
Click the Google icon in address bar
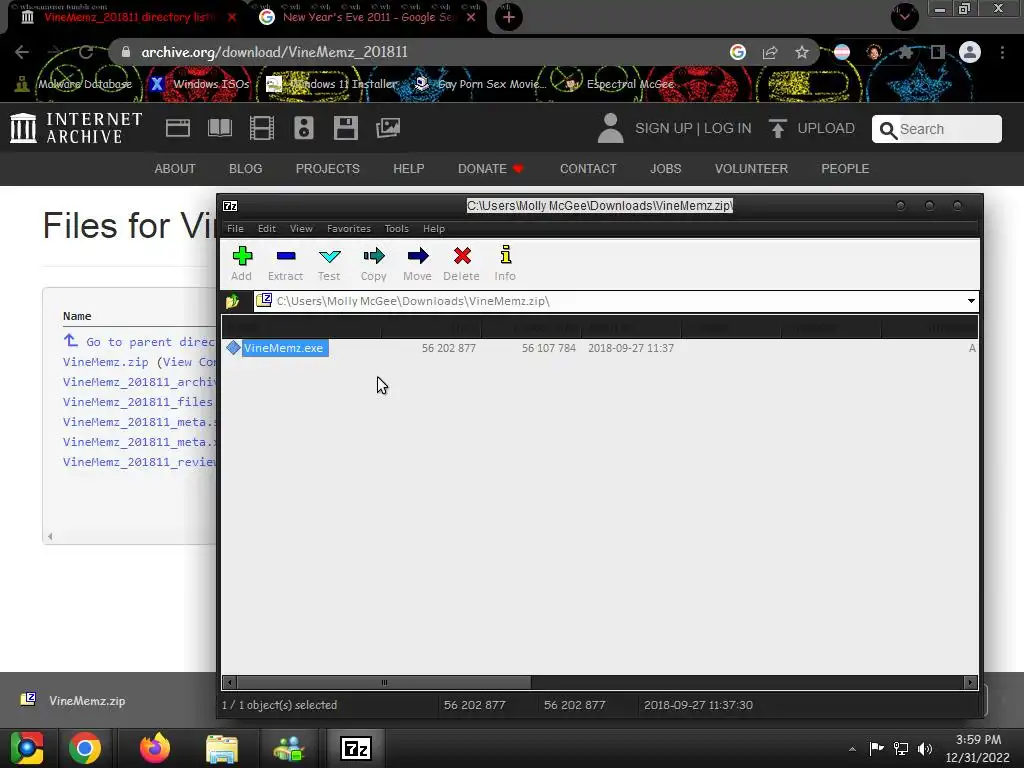[x=738, y=52]
